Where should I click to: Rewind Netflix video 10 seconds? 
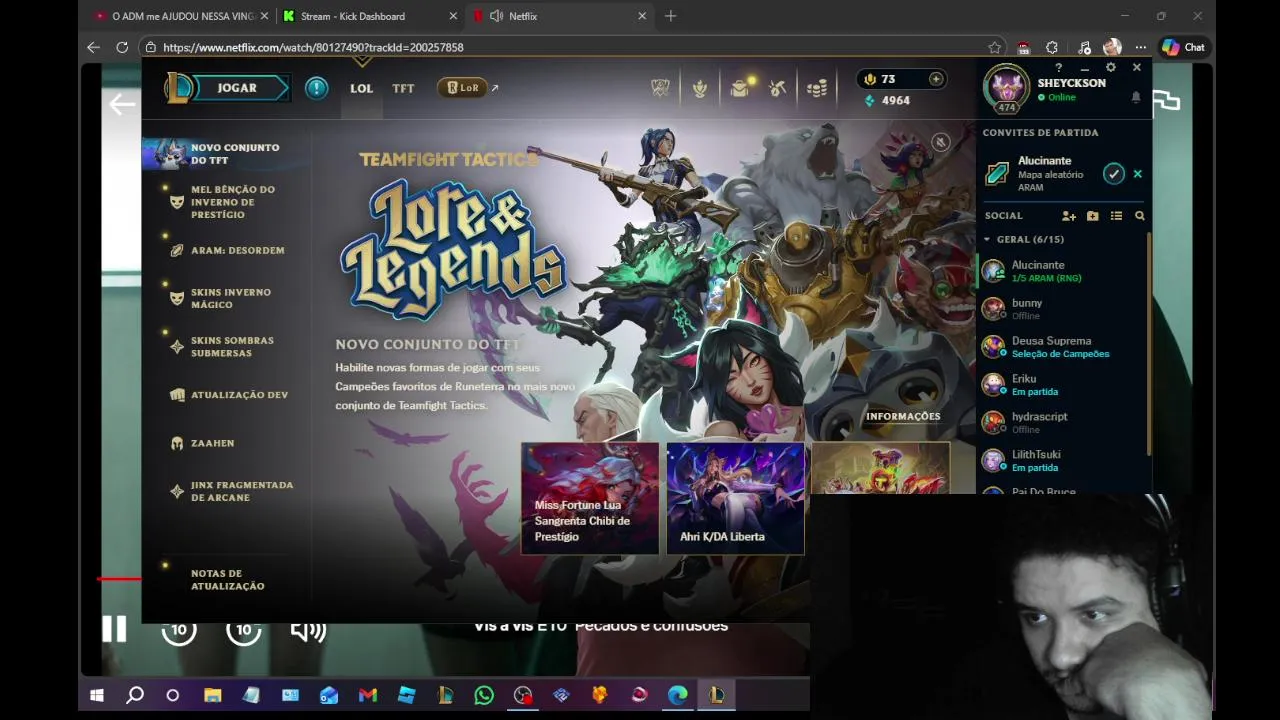(x=179, y=630)
